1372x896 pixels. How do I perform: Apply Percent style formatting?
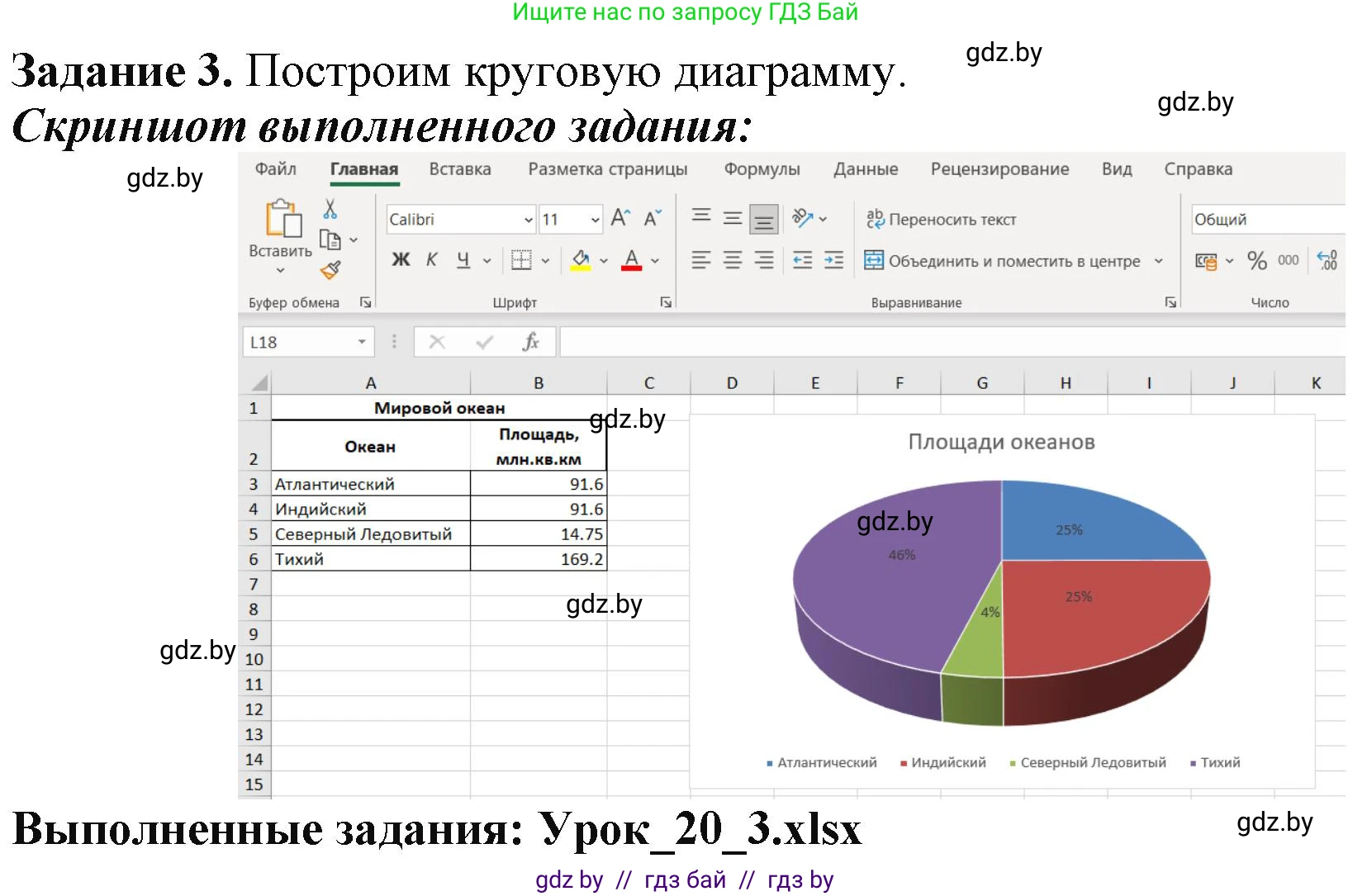tap(1256, 261)
